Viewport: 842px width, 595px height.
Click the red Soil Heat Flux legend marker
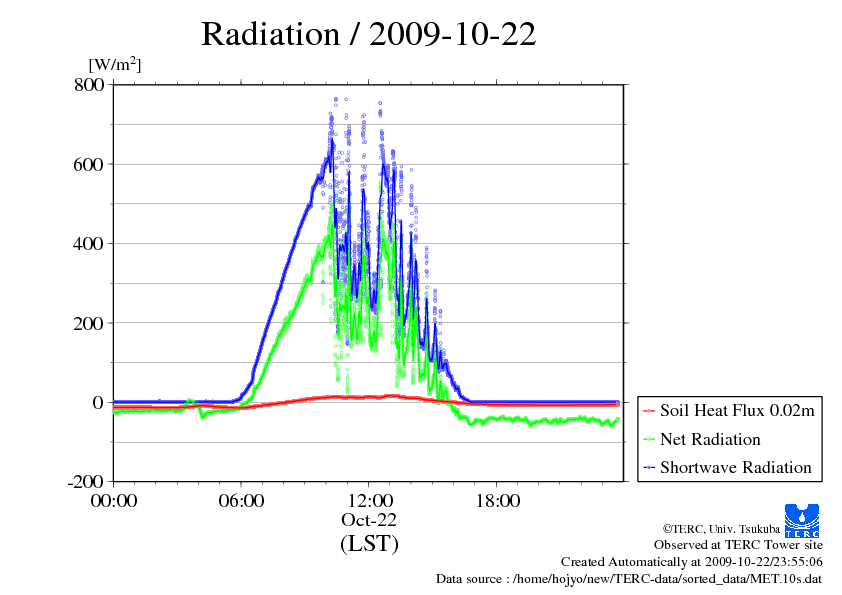click(649, 411)
